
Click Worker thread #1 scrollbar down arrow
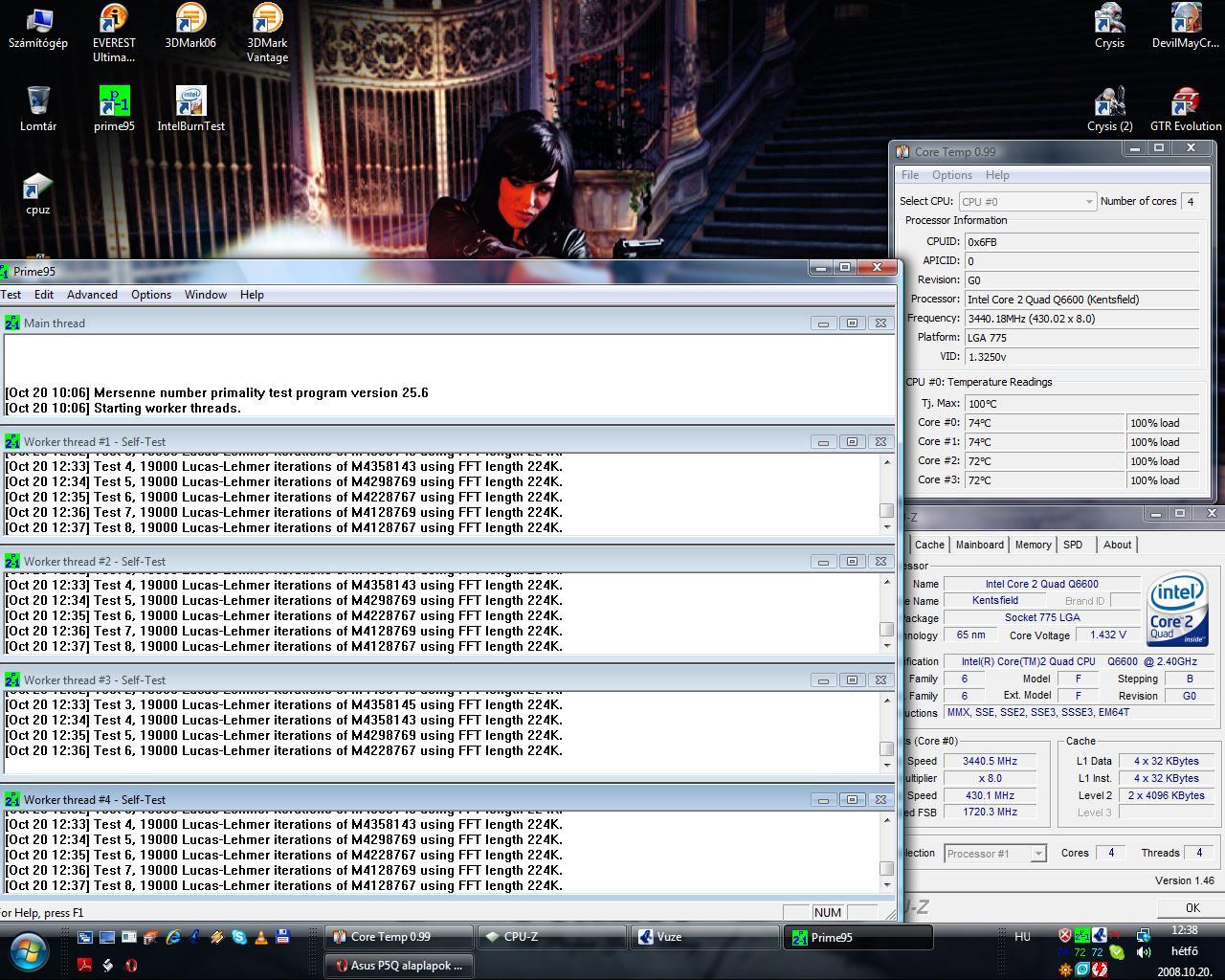pos(886,527)
